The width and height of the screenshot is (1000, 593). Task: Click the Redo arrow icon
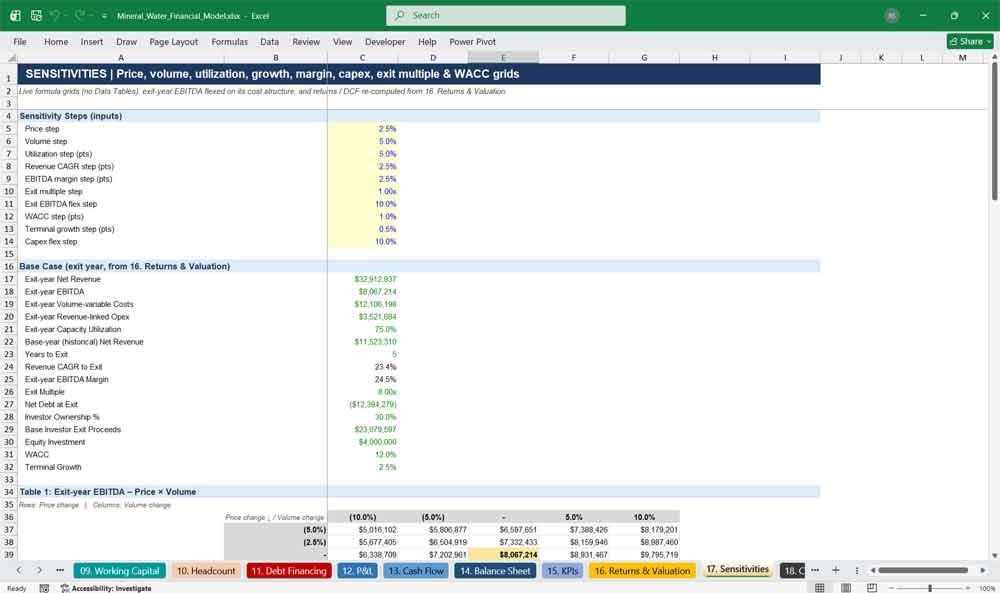(81, 15)
